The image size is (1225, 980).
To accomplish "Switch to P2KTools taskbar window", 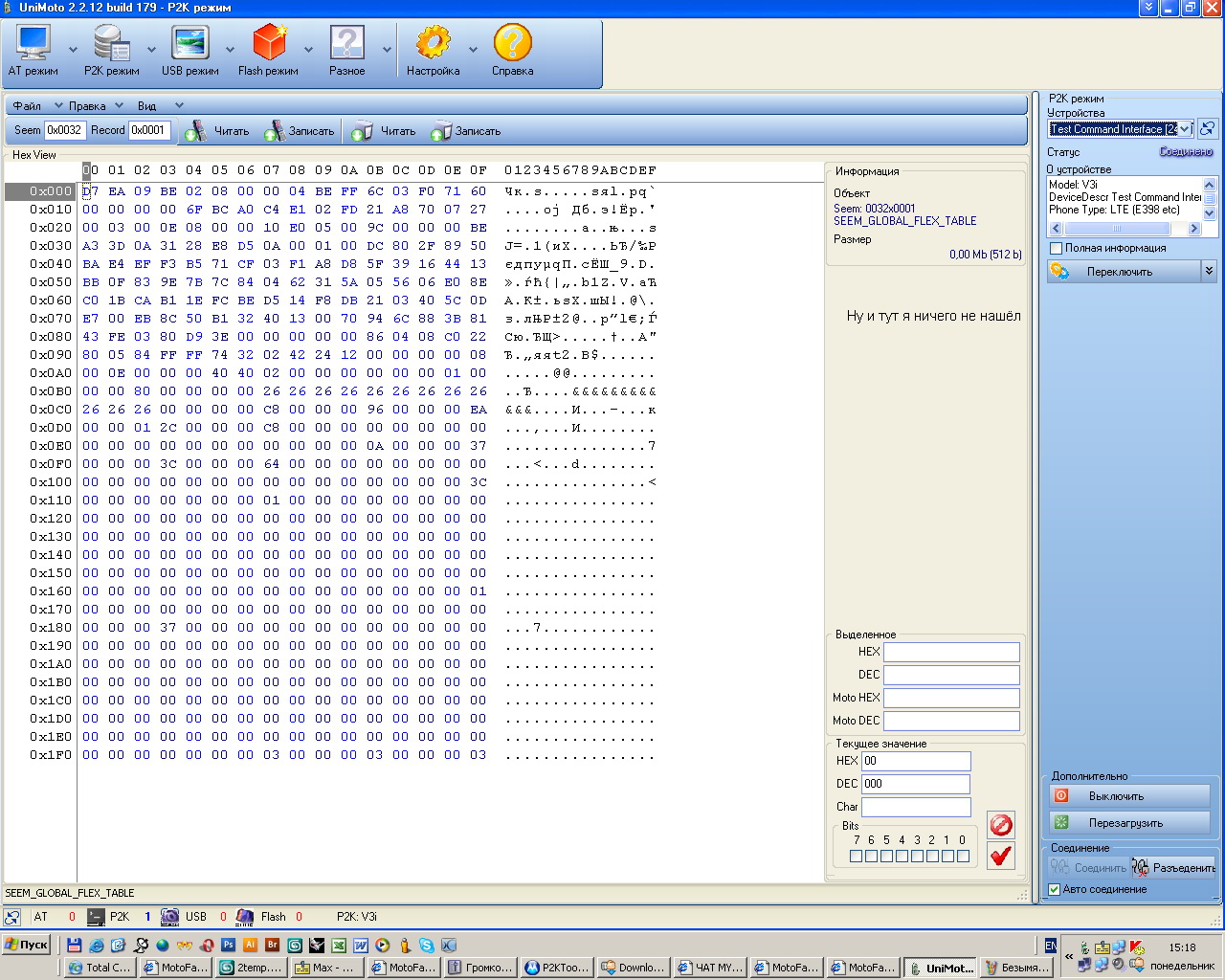I will pyautogui.click(x=557, y=968).
